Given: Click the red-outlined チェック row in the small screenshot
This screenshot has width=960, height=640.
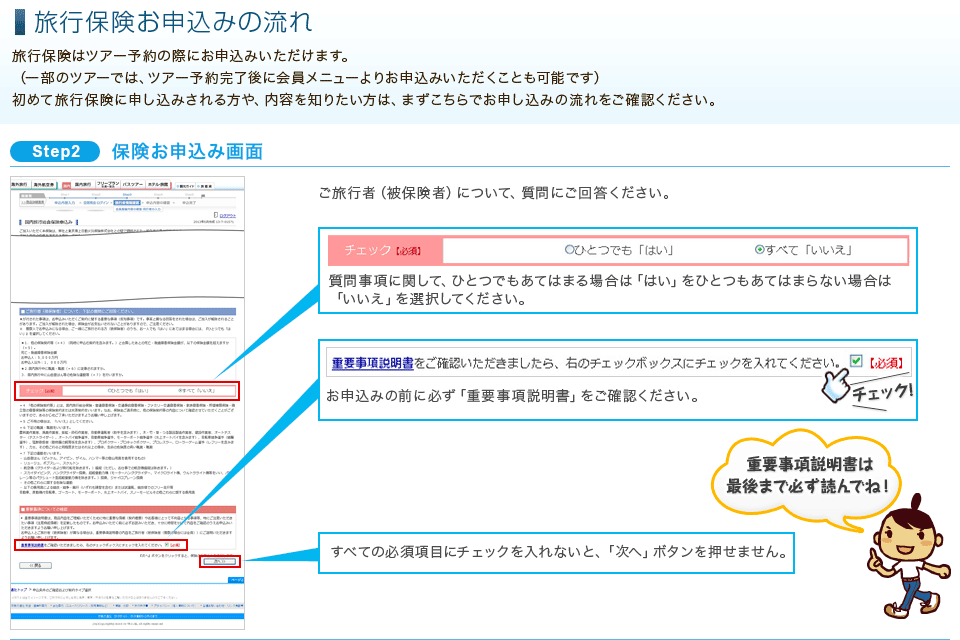Looking at the screenshot, I should point(127,389).
